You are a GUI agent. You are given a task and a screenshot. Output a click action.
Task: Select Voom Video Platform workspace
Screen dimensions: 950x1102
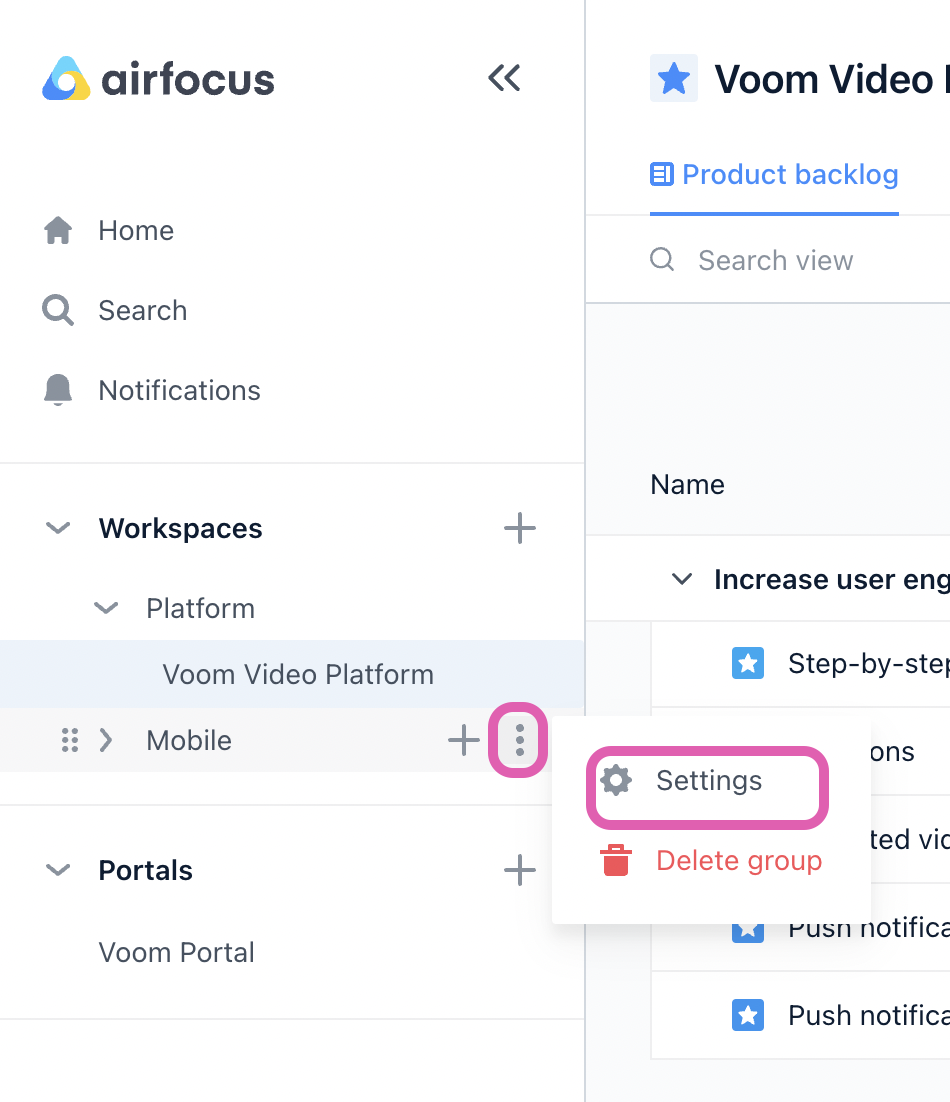[292, 674]
